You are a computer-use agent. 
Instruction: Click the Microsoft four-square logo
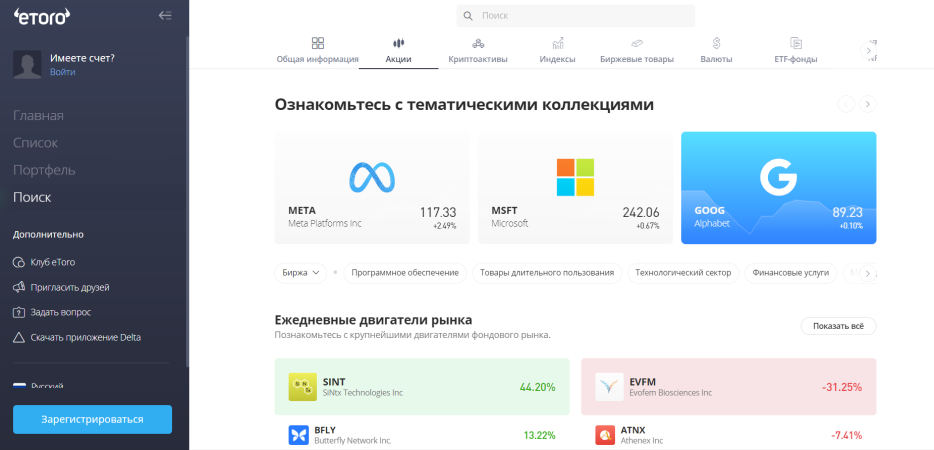coord(575,177)
